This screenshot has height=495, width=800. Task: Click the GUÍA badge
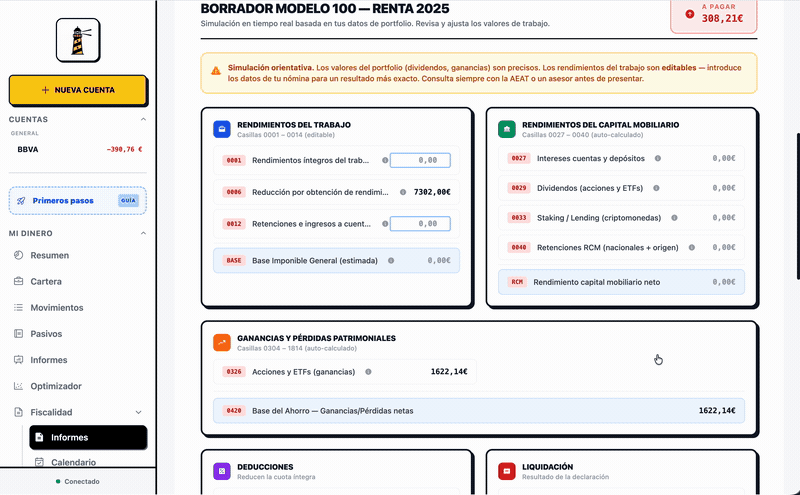pyautogui.click(x=128, y=201)
